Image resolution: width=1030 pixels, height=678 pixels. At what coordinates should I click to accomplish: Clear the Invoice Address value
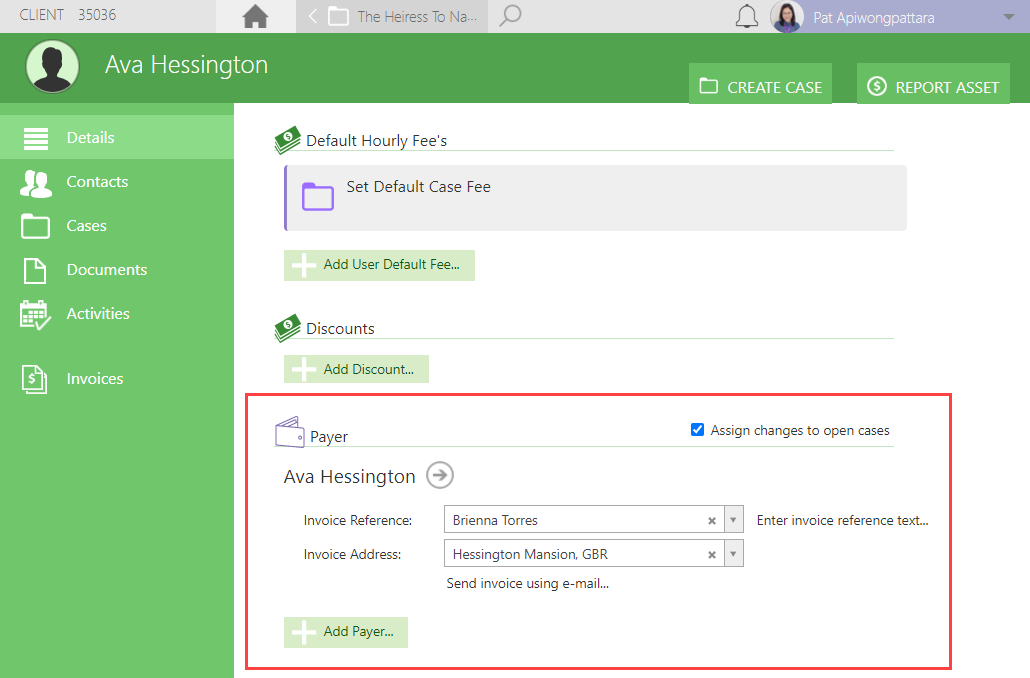coord(711,554)
